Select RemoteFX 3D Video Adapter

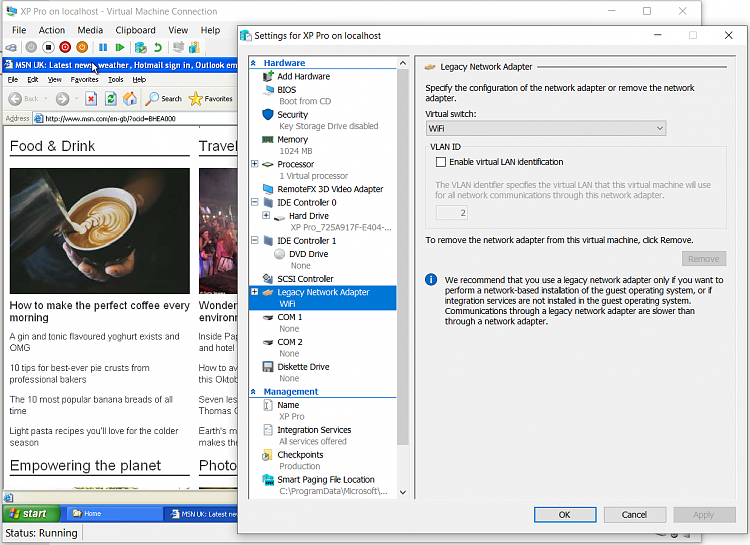click(330, 189)
